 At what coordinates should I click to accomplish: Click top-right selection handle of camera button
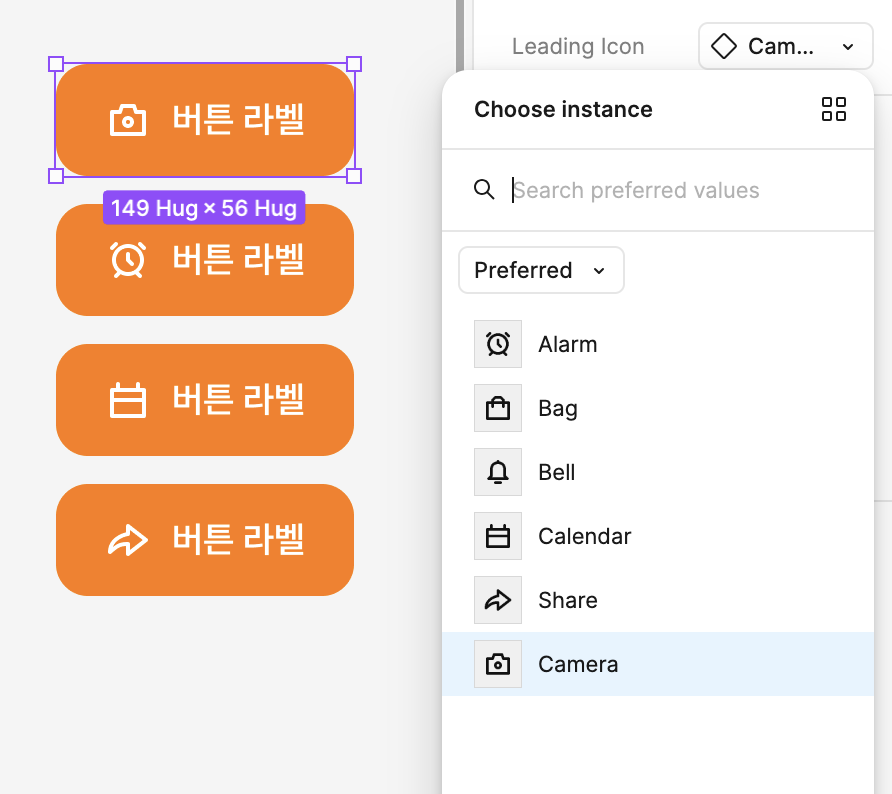[x=354, y=64]
